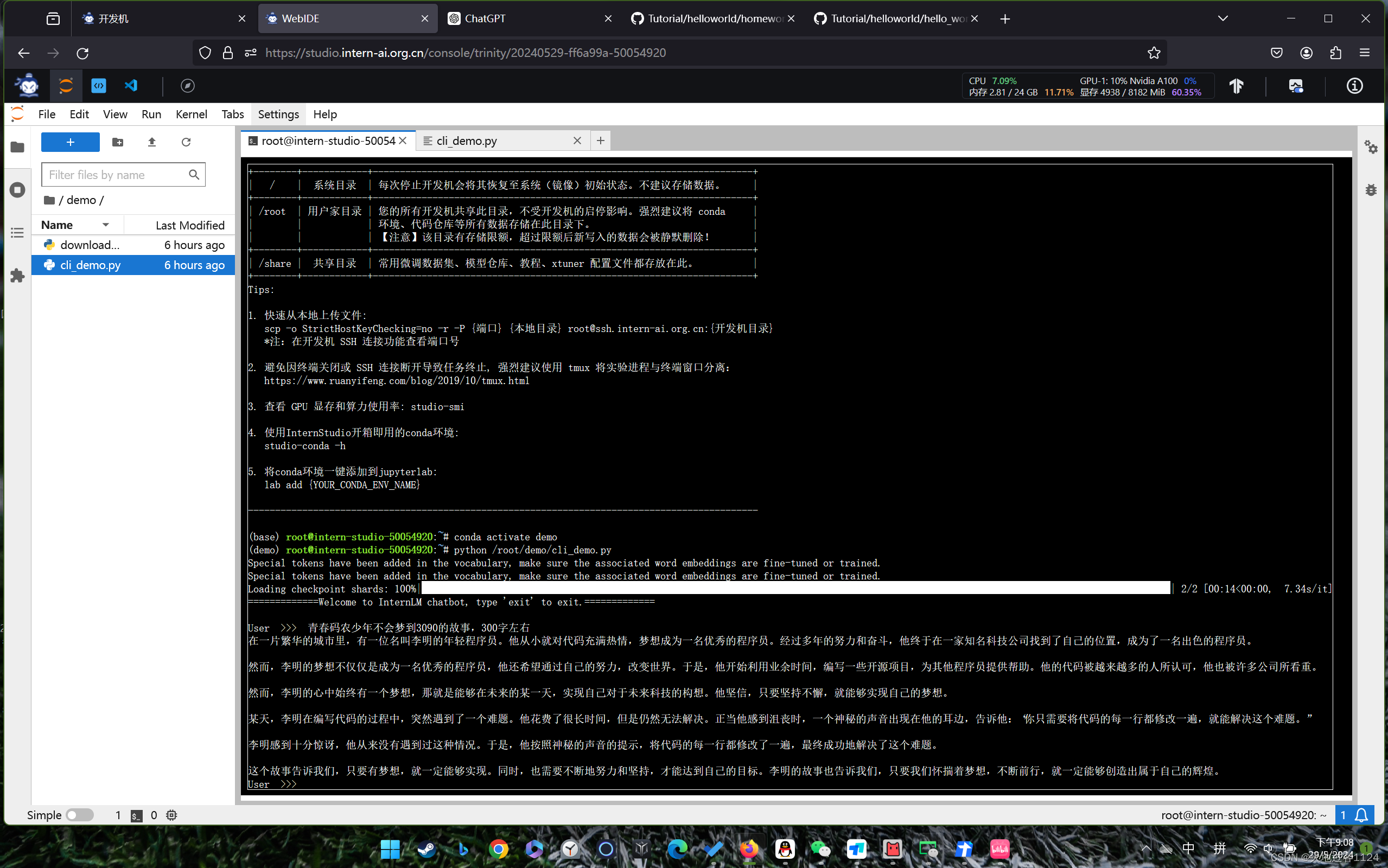1388x868 pixels.
Task: Open the property inspector gears icon
Action: pyautogui.click(x=1371, y=147)
